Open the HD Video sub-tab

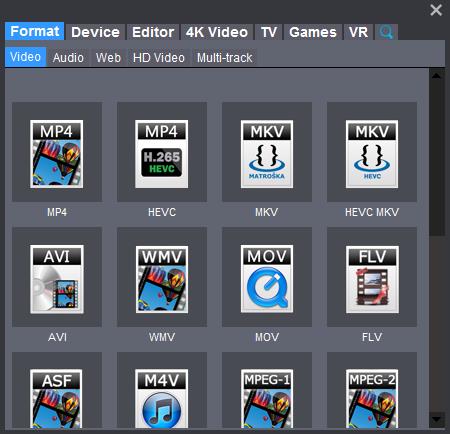pos(159,58)
